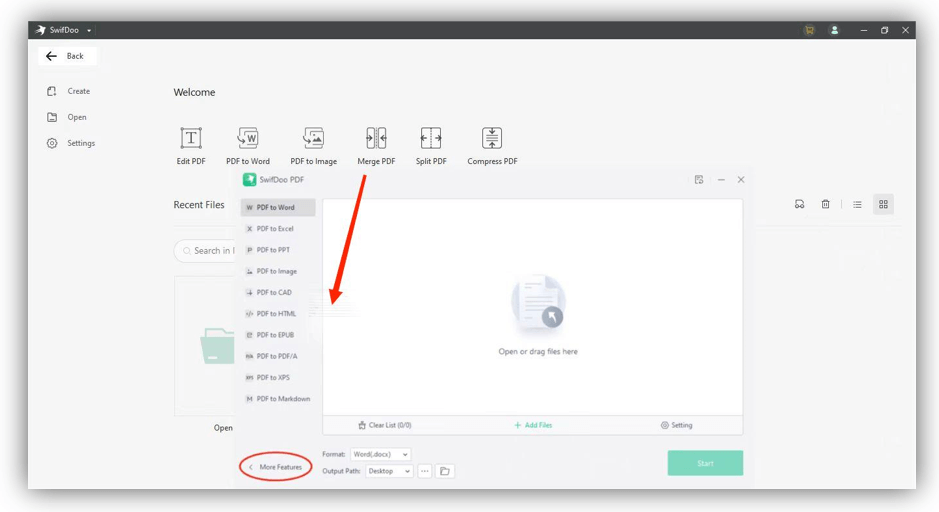Open the Split PDF tool
The width and height of the screenshot is (939, 512).
point(431,146)
